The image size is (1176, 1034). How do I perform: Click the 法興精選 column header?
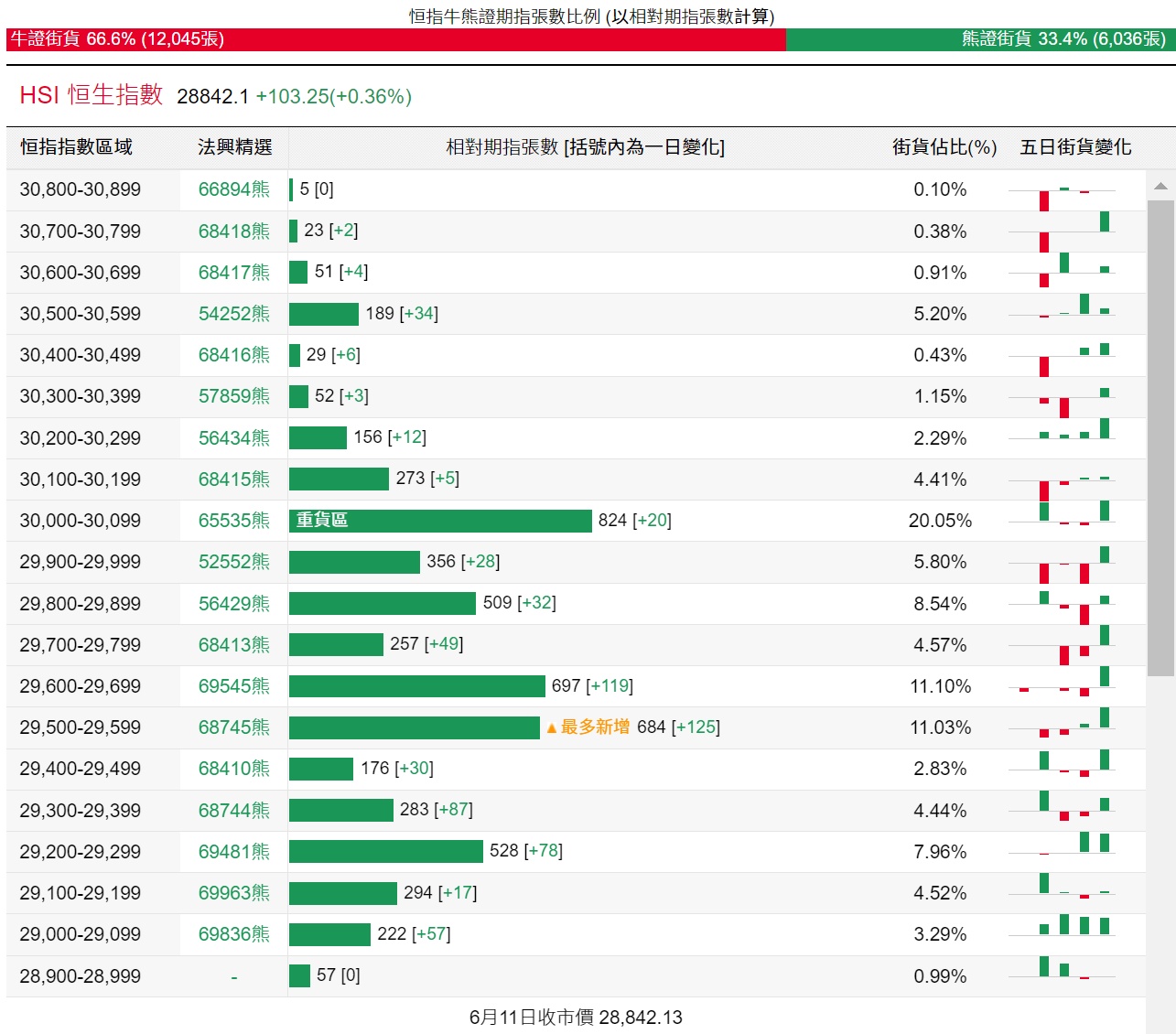(234, 147)
